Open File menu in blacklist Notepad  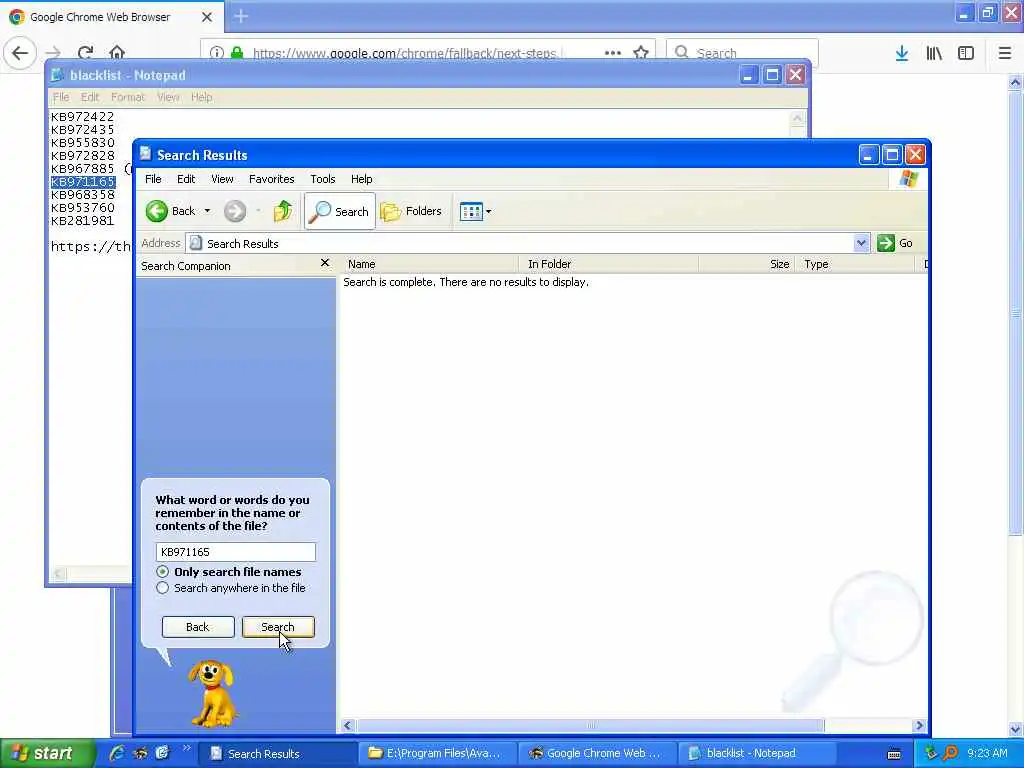tap(61, 97)
